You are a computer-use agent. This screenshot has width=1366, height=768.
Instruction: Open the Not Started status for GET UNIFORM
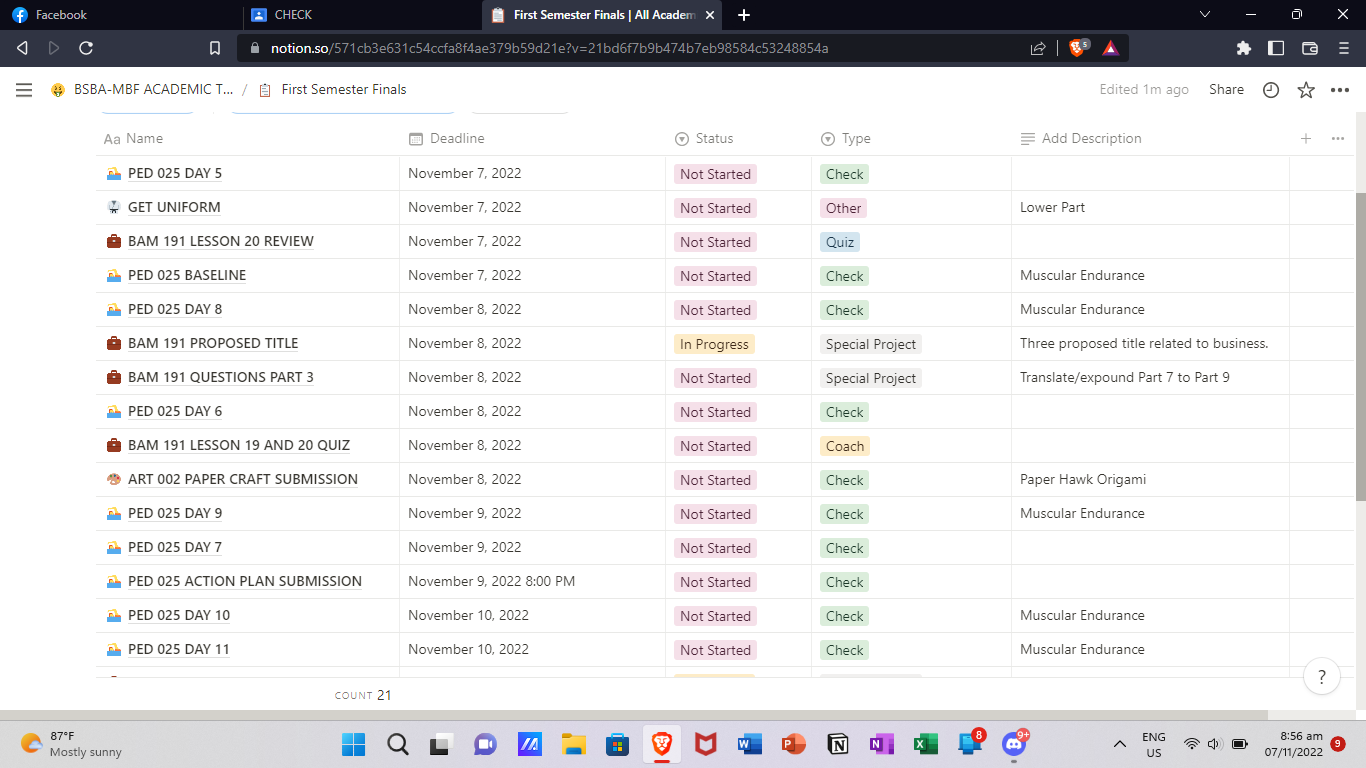tap(715, 208)
